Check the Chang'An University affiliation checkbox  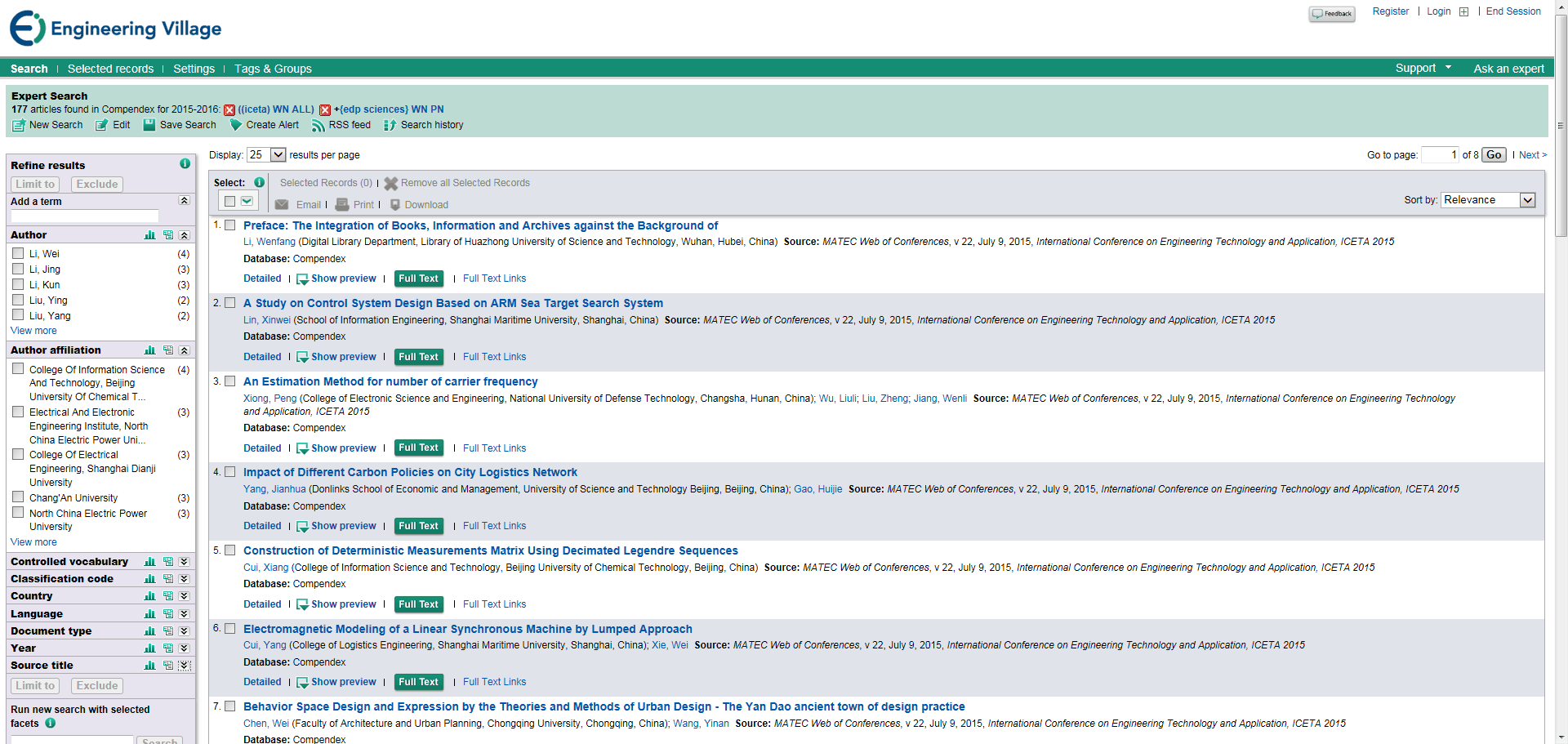tap(18, 497)
